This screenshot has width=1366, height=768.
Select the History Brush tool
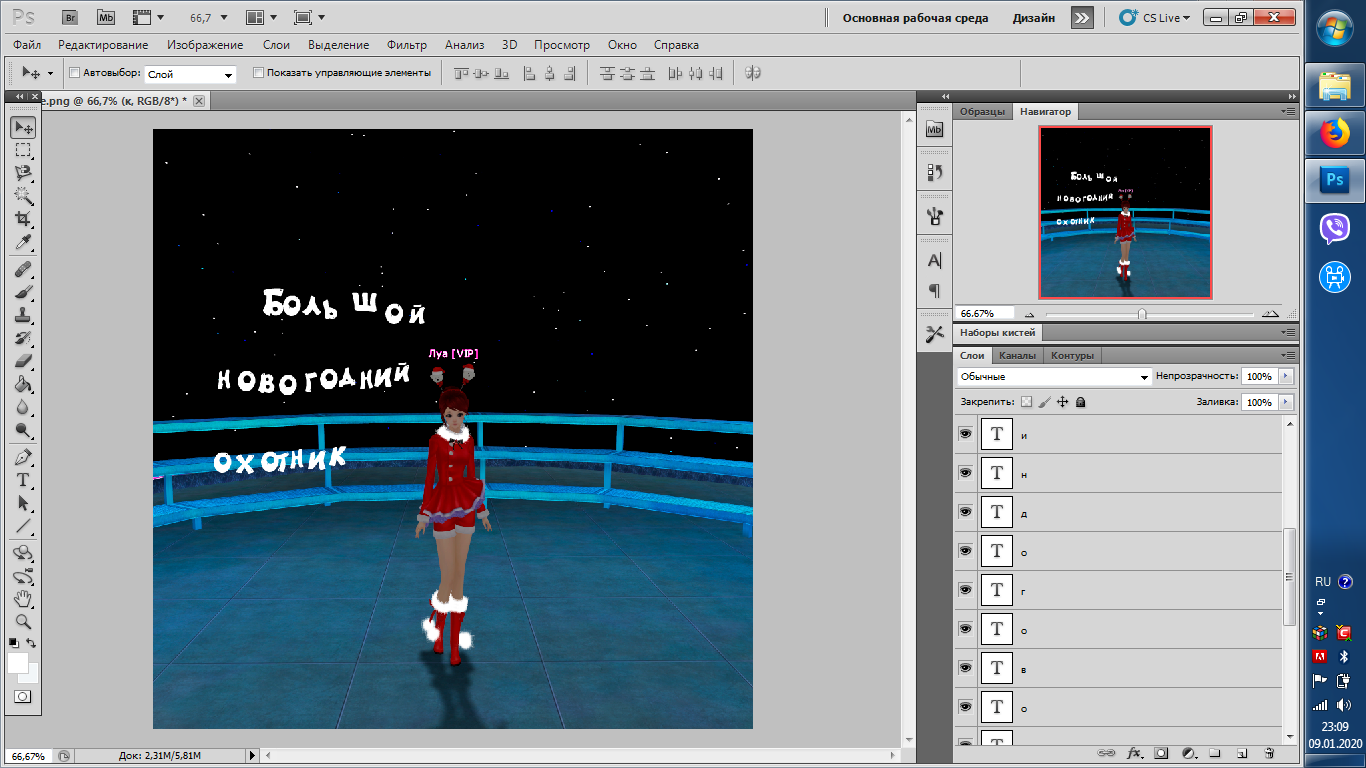pos(23,338)
